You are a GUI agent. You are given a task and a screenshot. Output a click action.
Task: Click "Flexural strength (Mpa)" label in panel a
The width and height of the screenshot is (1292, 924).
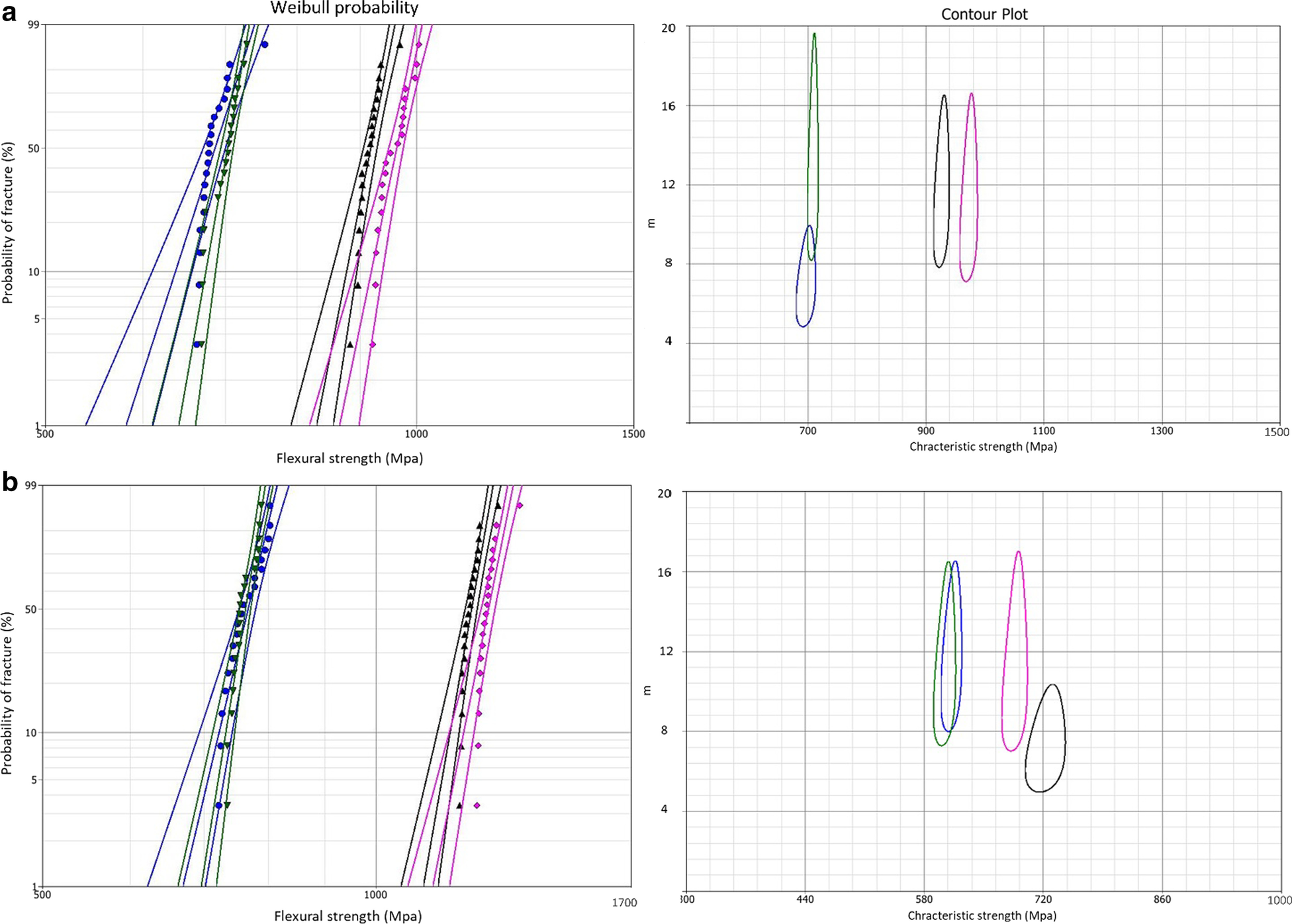[x=349, y=458]
